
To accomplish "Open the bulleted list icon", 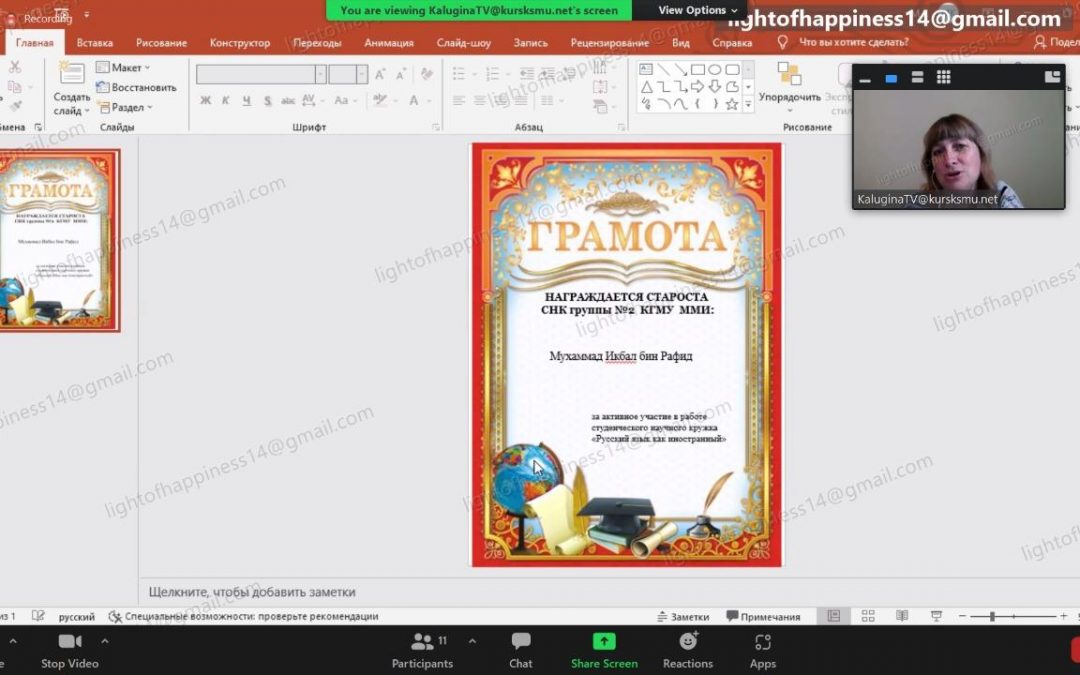I will pyautogui.click(x=458, y=72).
